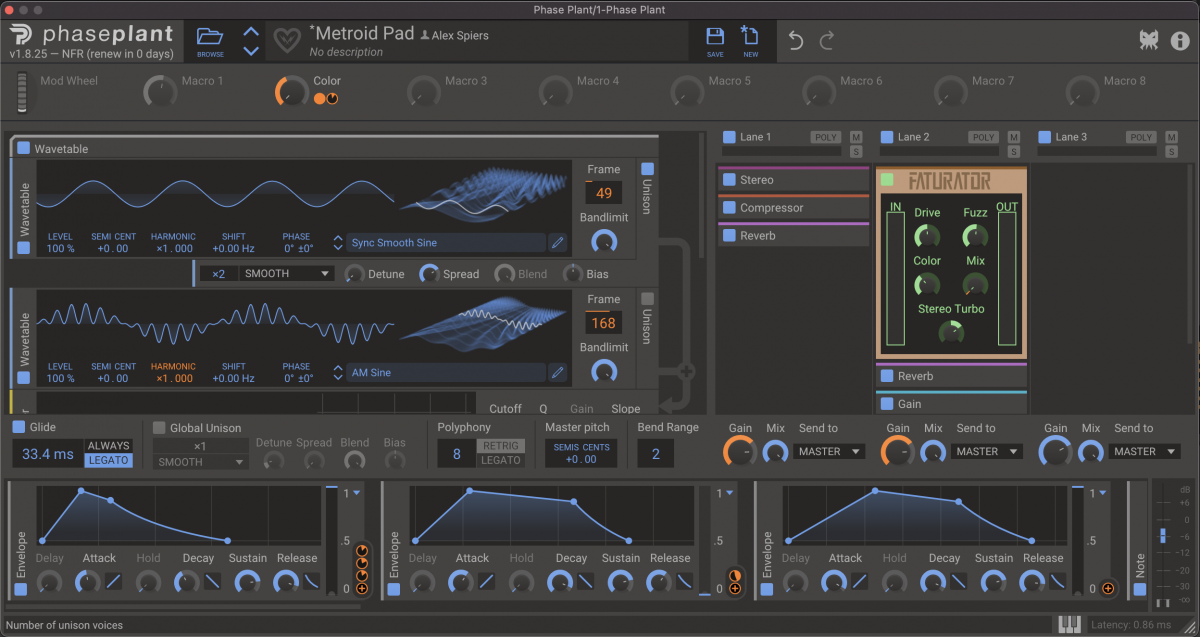Change the Release curve shape in the third Envelope
Screen dimensions: 1200x637
[1058, 581]
